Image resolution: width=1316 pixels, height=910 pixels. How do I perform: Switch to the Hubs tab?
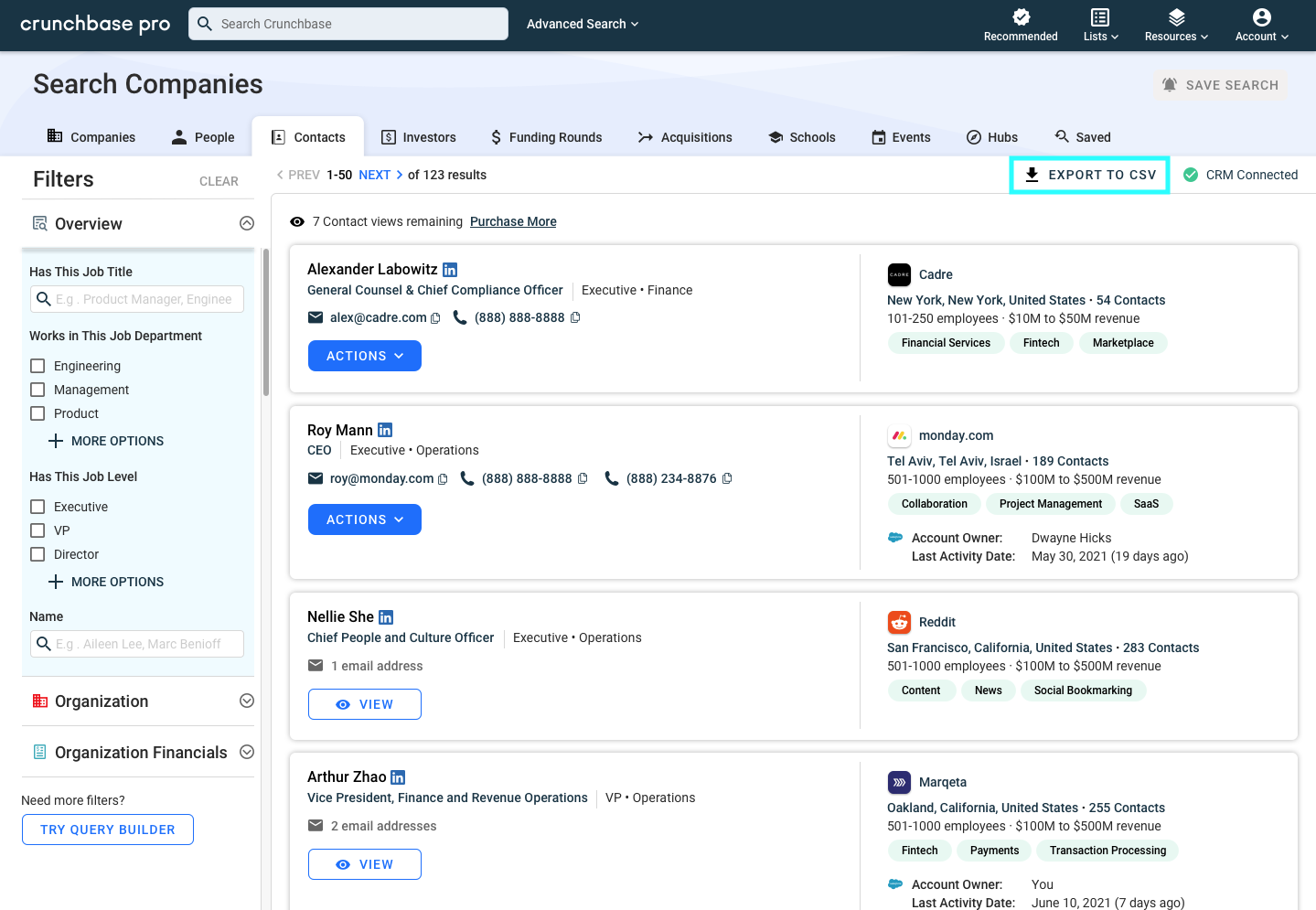coord(992,136)
